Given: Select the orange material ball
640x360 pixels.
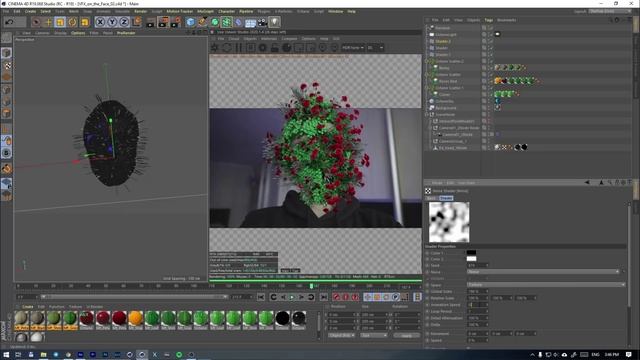Looking at the screenshot, I should click(136, 318).
